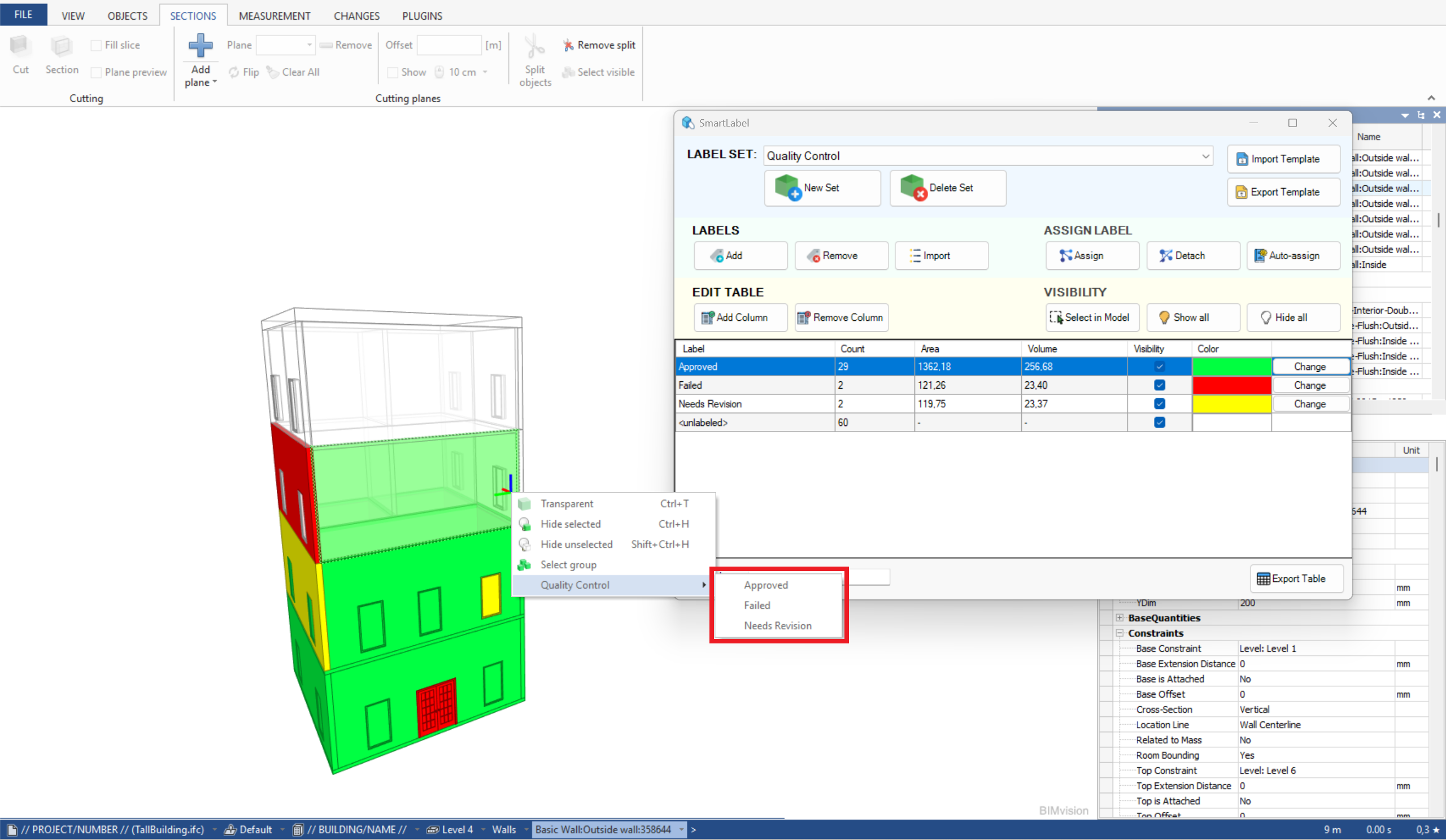Click Select in Model button
This screenshot has width=1446, height=840.
pos(1092,317)
